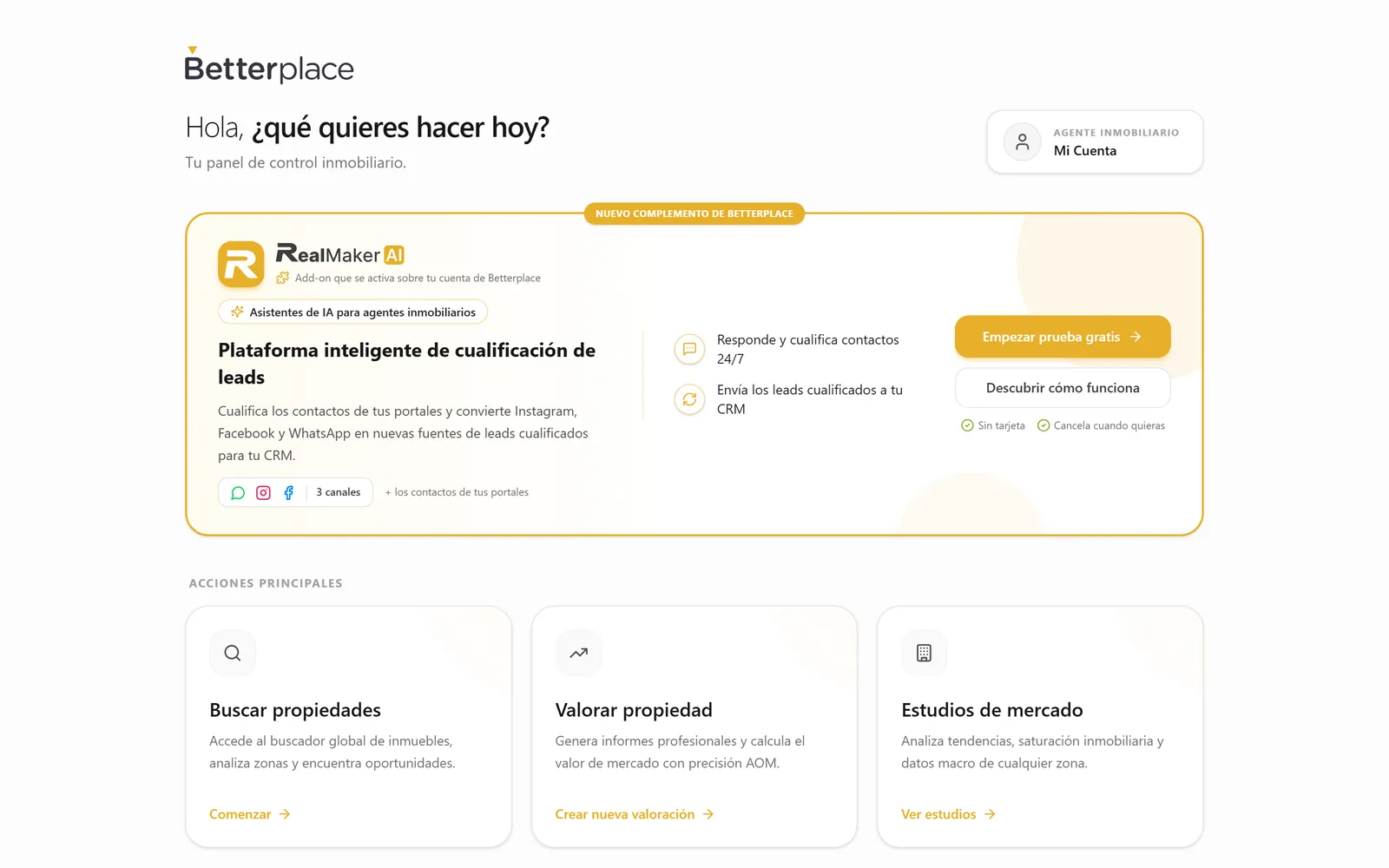The height and width of the screenshot is (868, 1389).
Task: Click the checkmark icon beside Sin tarjeta
Action: [967, 425]
